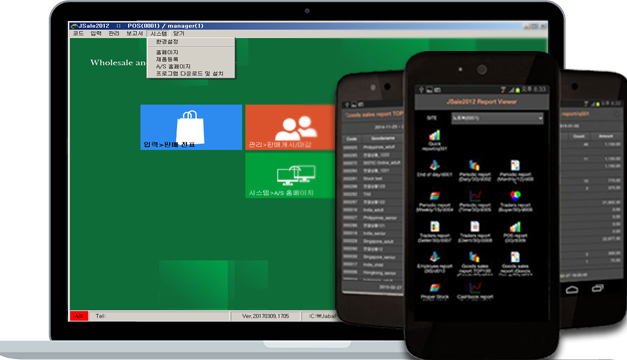Open the Traders report Seller icon
The height and width of the screenshot is (360, 627).
pos(435,232)
